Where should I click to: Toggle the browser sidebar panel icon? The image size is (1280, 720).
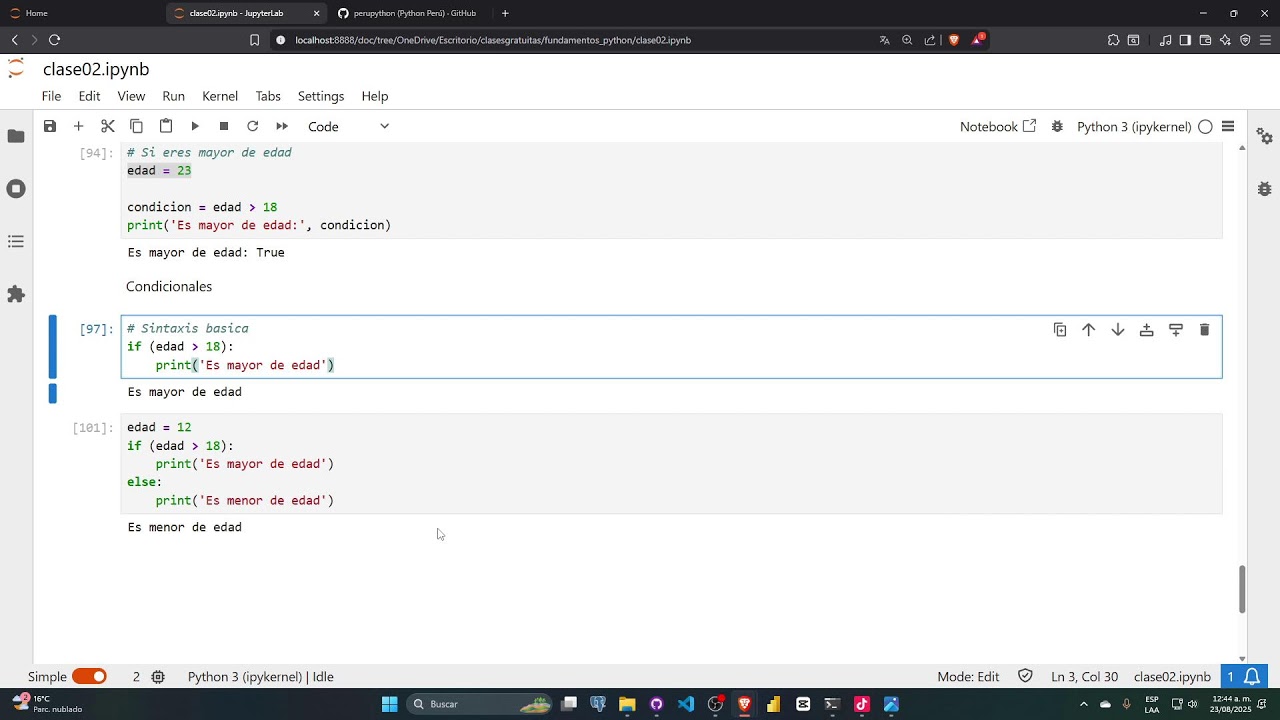[x=1185, y=40]
